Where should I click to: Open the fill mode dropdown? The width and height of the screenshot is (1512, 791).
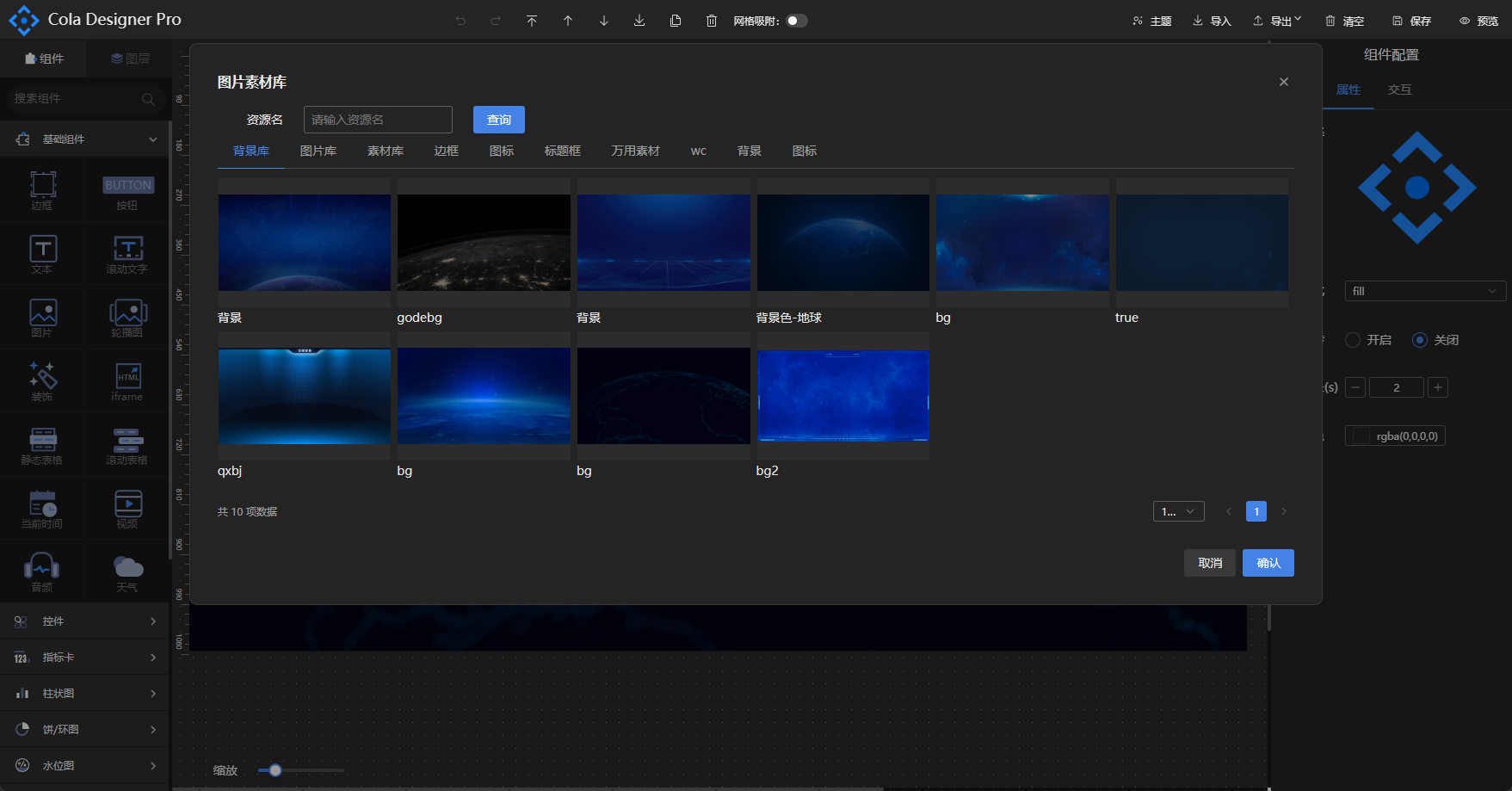click(x=1425, y=291)
